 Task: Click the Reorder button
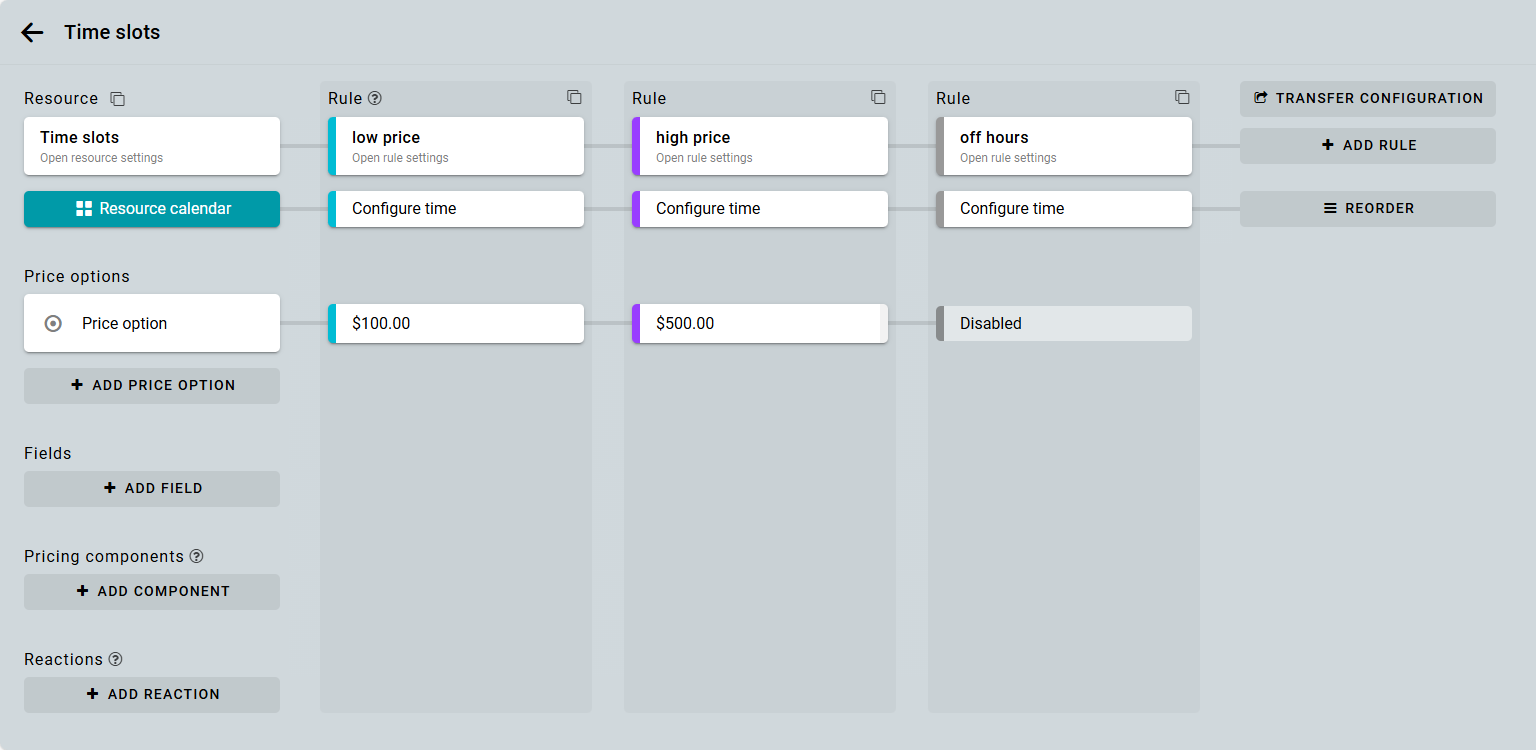(1367, 209)
